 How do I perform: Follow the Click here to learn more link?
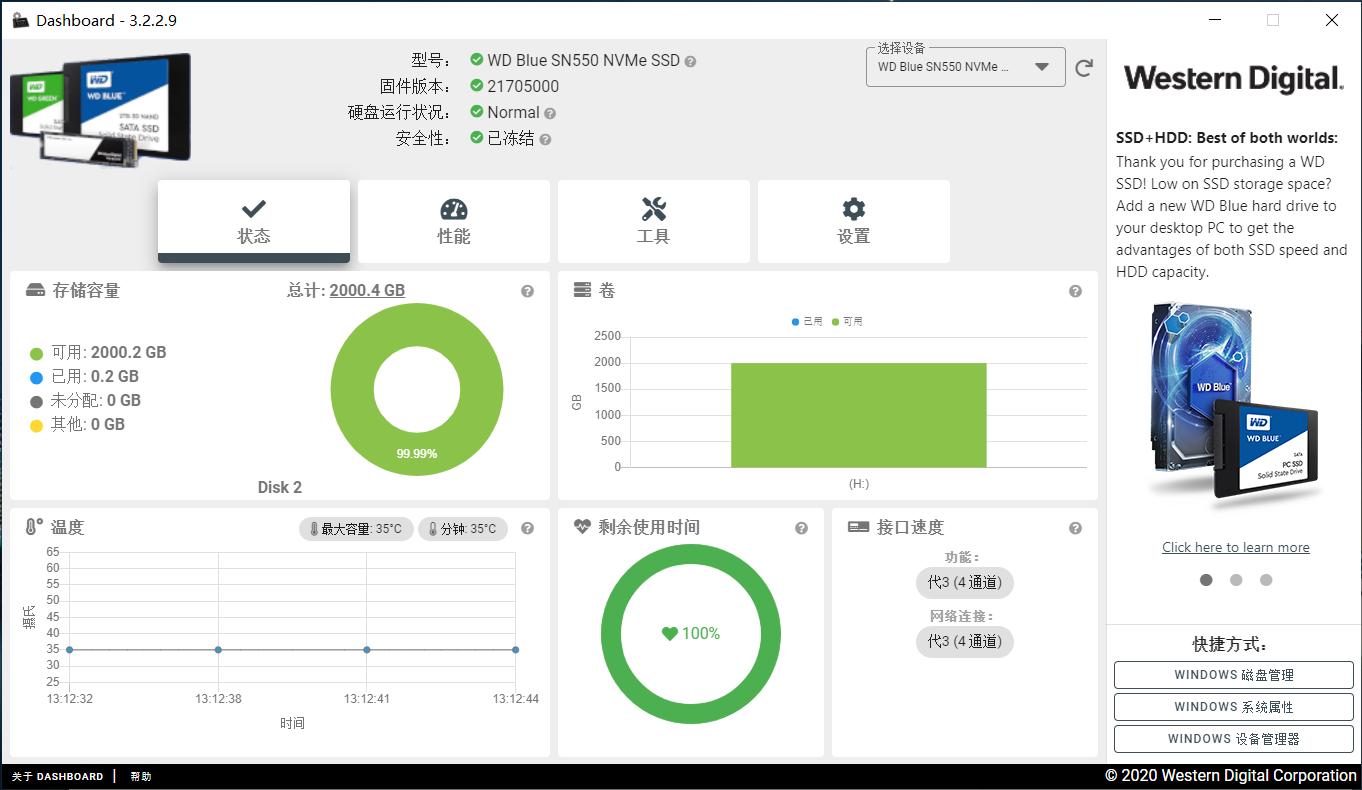(1235, 547)
